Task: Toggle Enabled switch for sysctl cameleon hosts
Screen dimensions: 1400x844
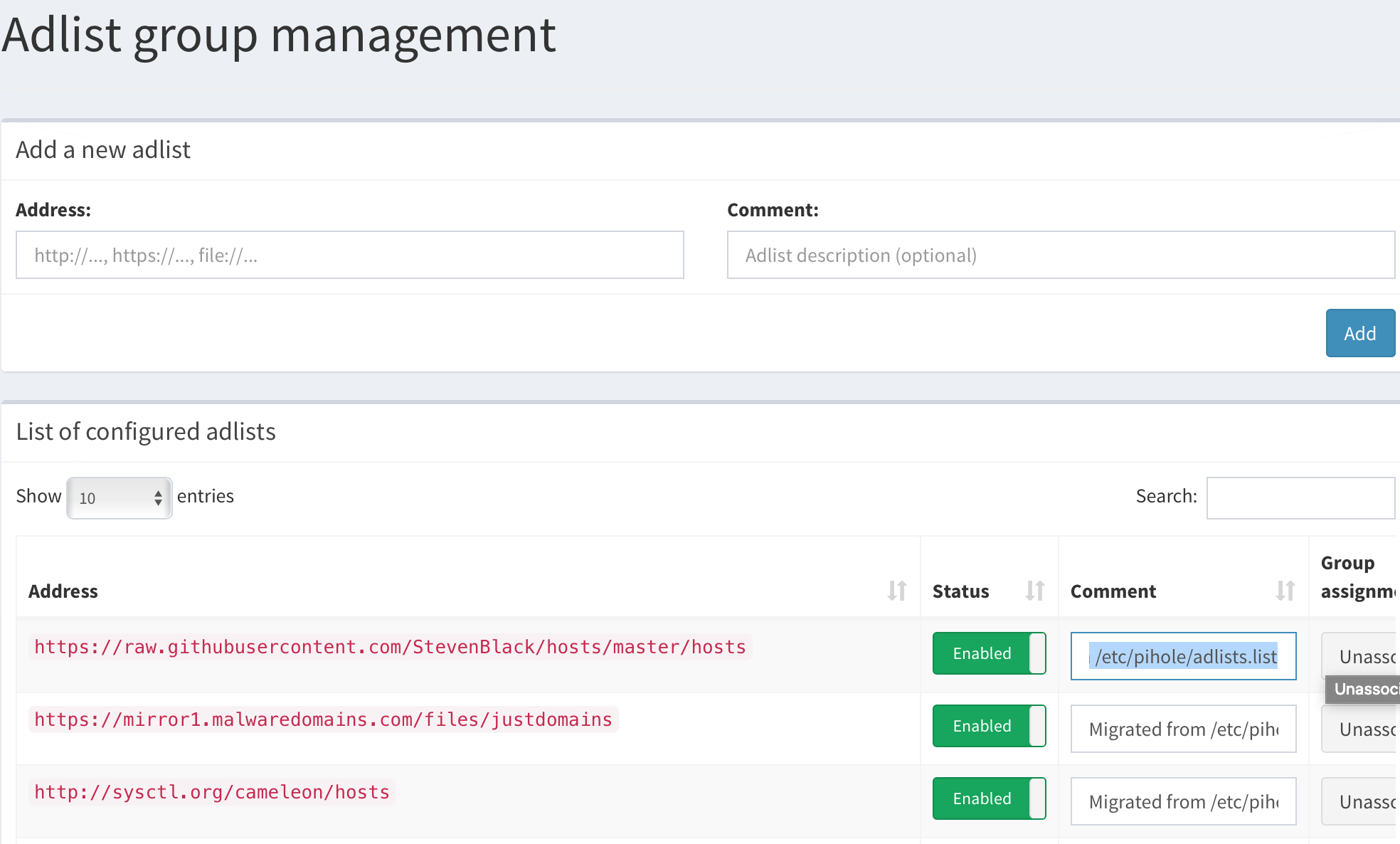Action: tap(989, 798)
